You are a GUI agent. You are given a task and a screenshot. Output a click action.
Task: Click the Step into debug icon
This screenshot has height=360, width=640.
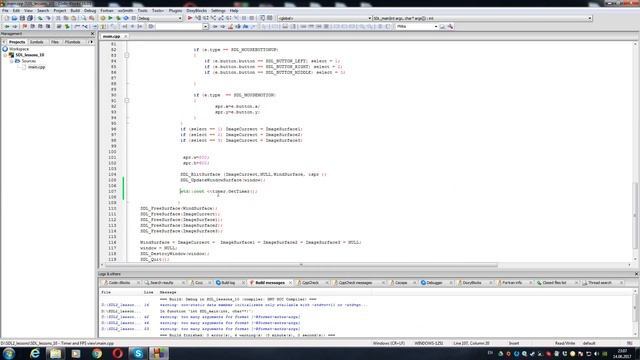[213, 18]
